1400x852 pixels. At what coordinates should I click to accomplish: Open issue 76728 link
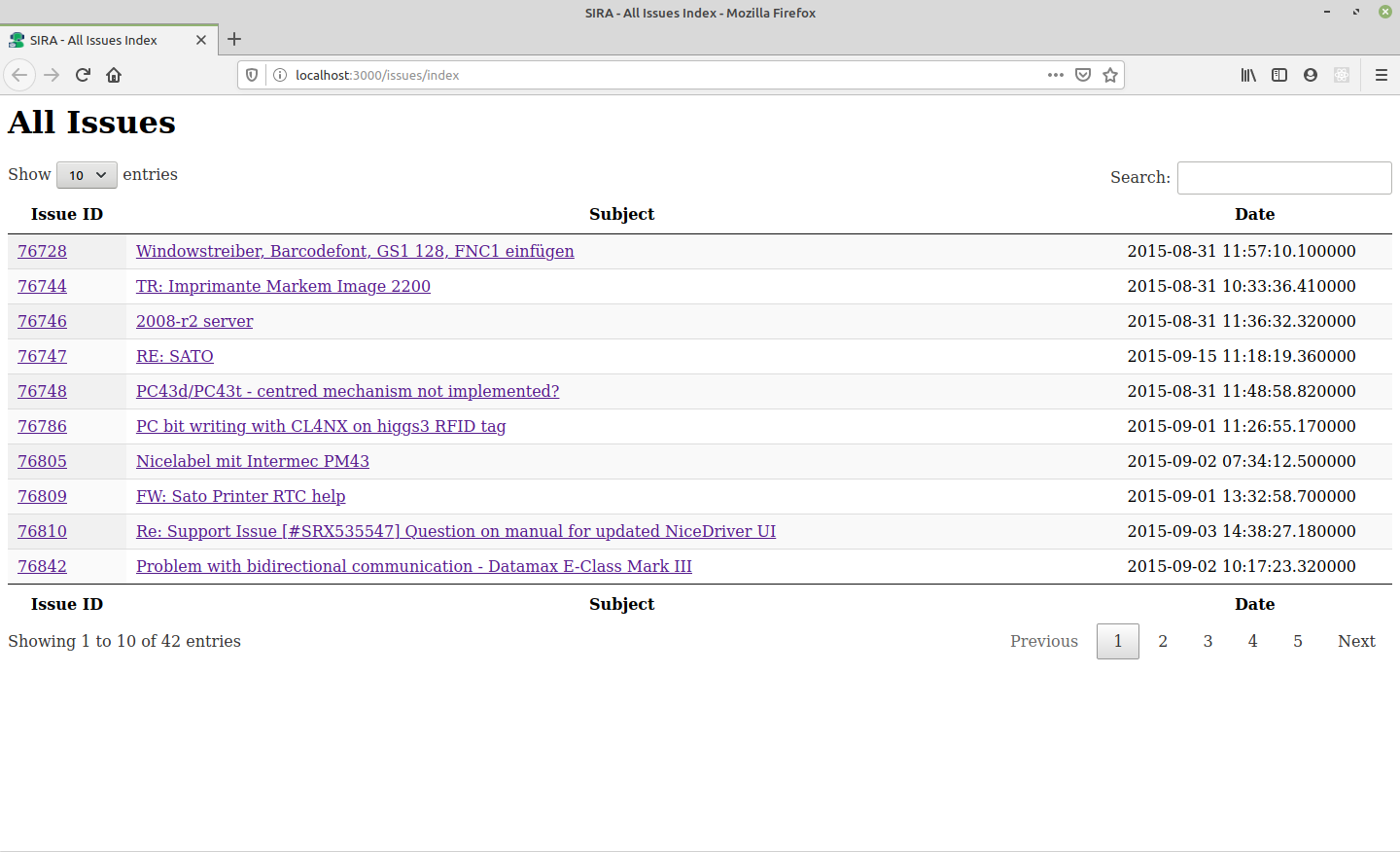click(x=42, y=251)
